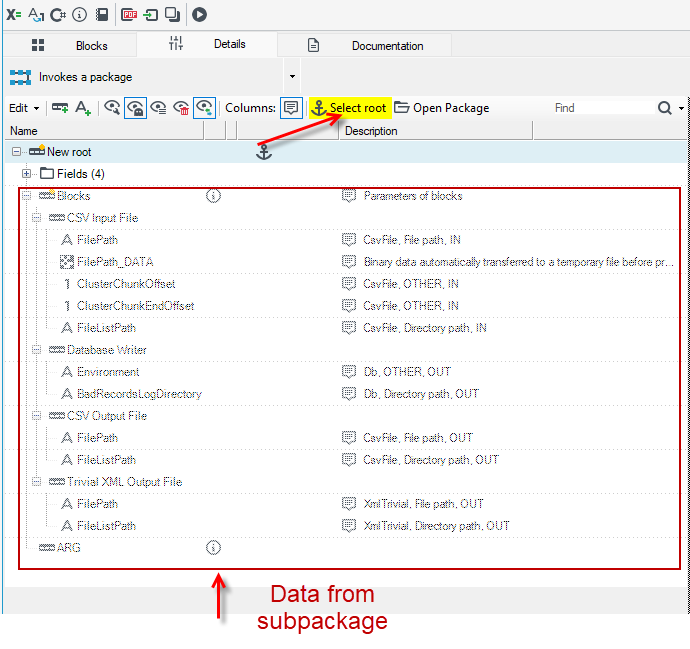The width and height of the screenshot is (690, 649).
Task: Toggle the Description column comment button
Action: (x=291, y=108)
